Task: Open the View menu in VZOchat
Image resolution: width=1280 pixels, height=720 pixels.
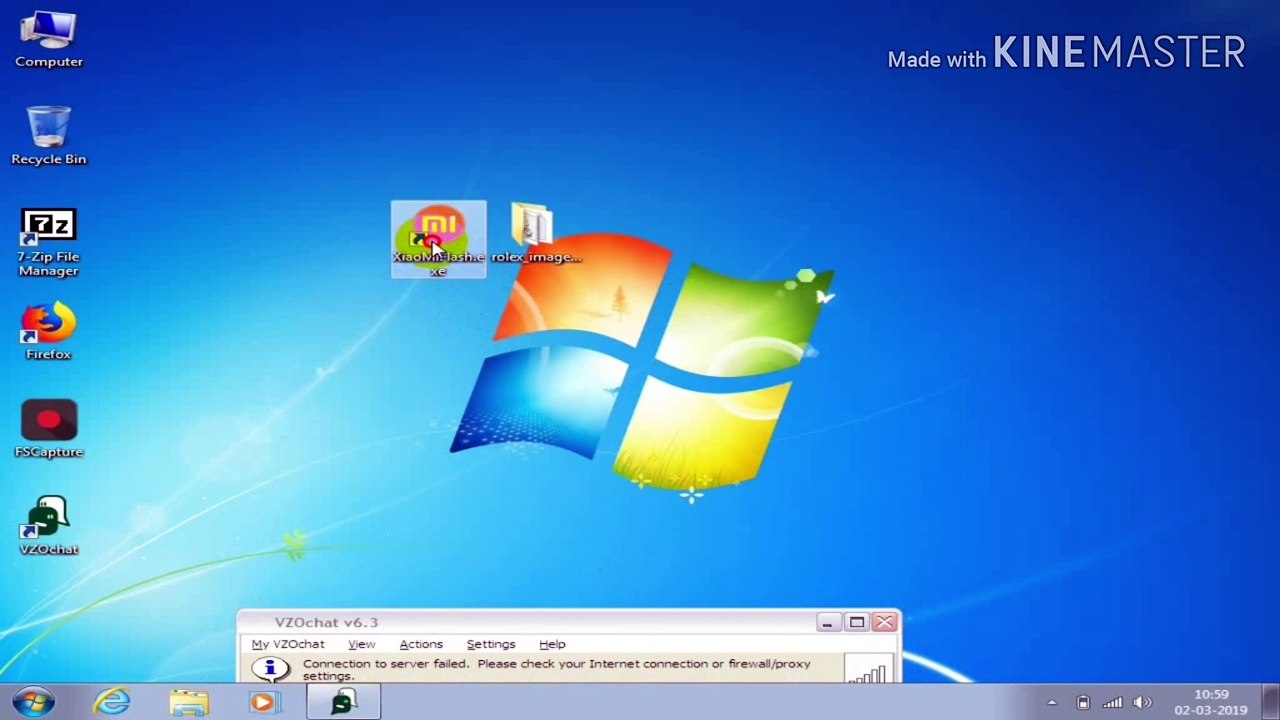Action: (361, 644)
